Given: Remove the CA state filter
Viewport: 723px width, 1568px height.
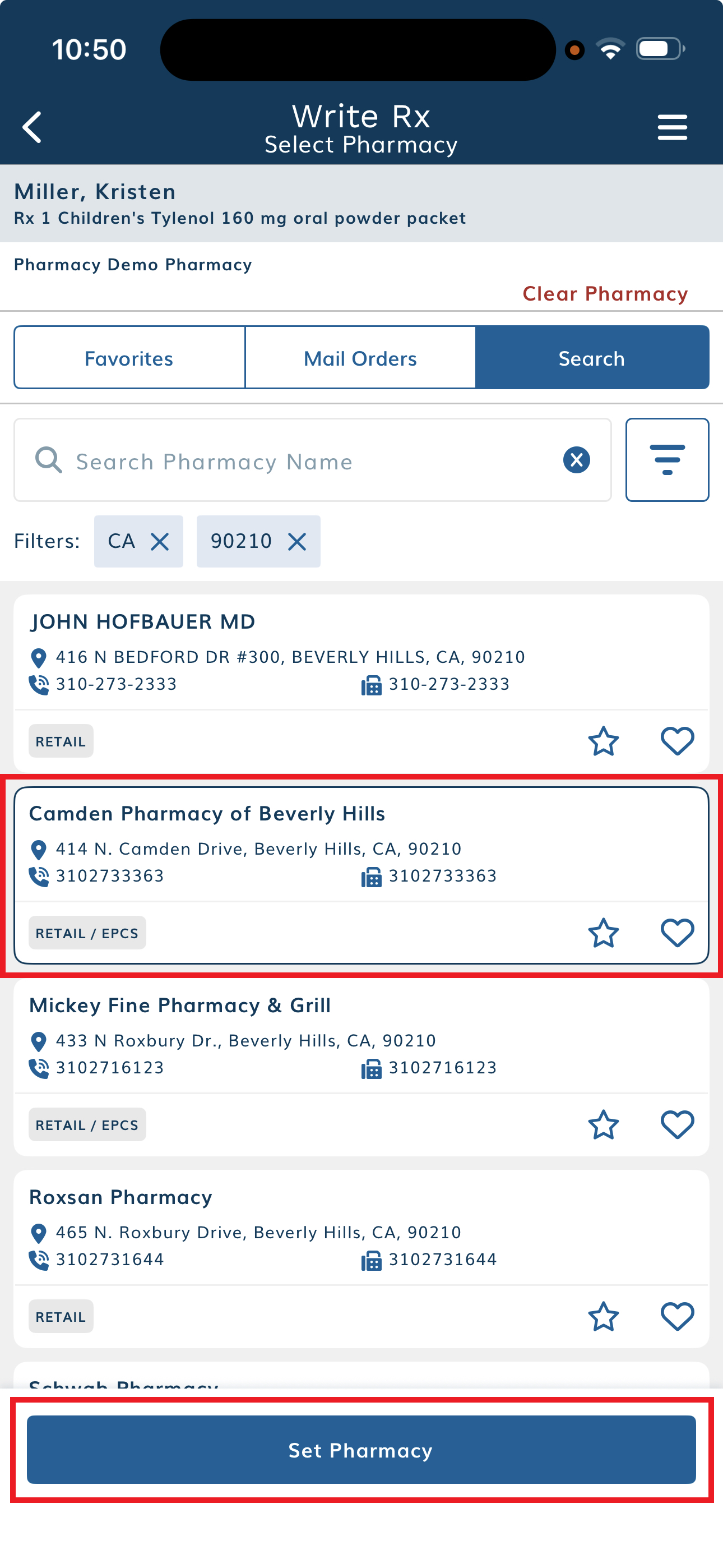Looking at the screenshot, I should 159,541.
